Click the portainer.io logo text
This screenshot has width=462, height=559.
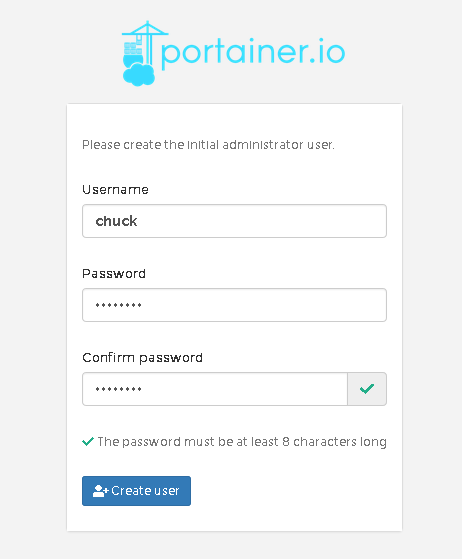(253, 53)
